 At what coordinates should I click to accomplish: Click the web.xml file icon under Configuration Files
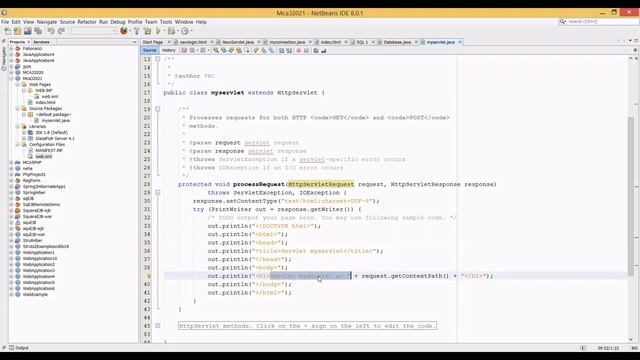pyautogui.click(x=31, y=156)
